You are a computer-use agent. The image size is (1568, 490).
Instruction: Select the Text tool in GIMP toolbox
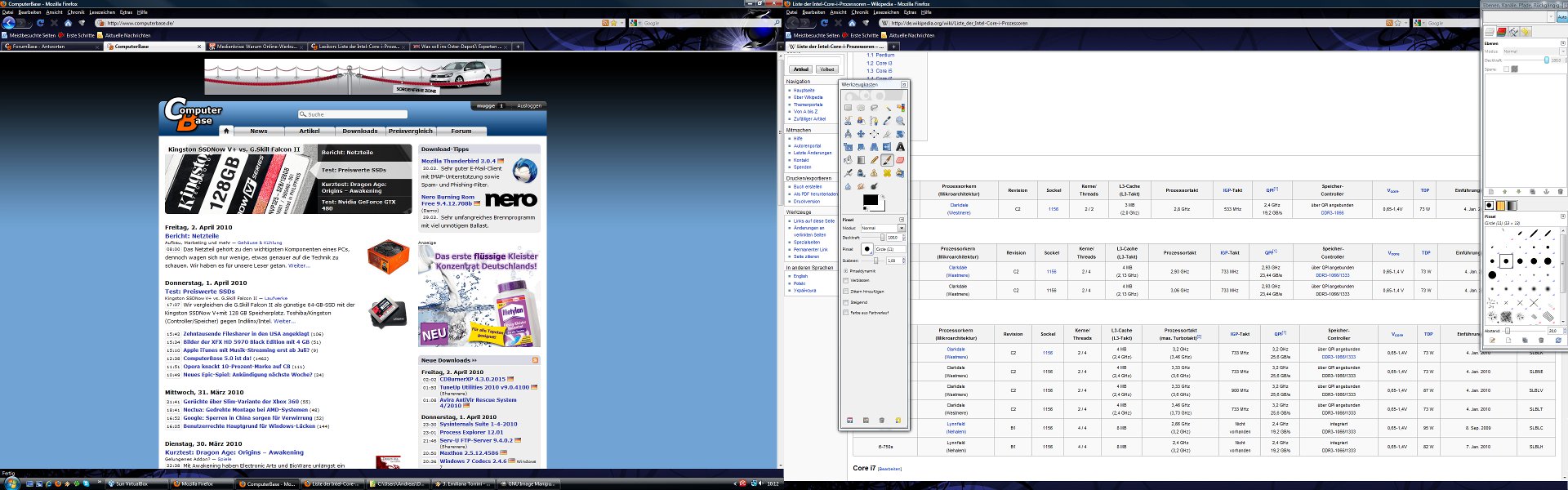tap(900, 147)
